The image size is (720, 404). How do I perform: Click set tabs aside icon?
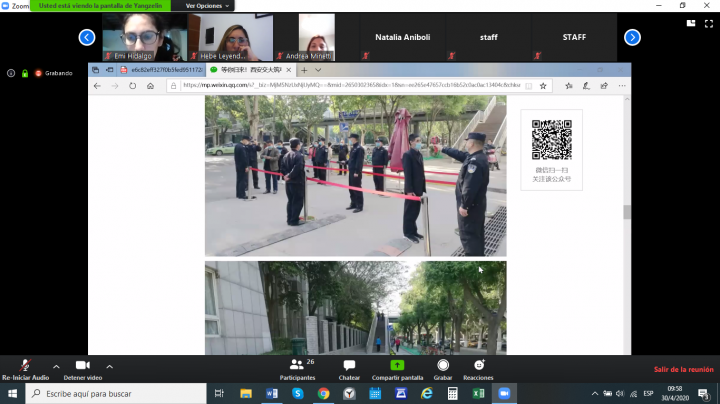(x=109, y=70)
